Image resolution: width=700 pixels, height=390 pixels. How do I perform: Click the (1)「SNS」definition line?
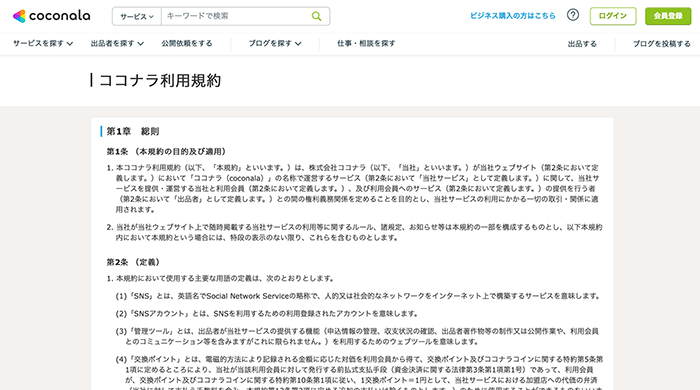358,296
